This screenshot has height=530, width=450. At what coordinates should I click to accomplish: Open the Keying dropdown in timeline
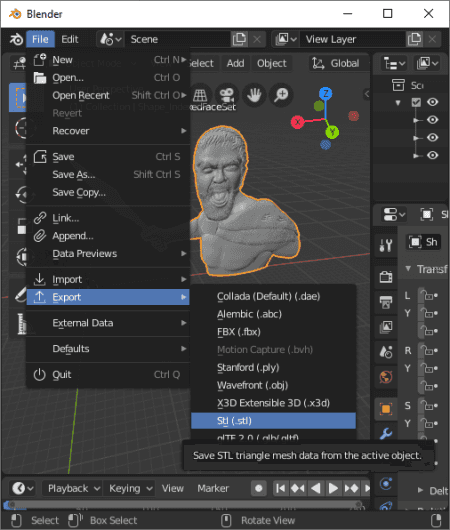coord(131,488)
